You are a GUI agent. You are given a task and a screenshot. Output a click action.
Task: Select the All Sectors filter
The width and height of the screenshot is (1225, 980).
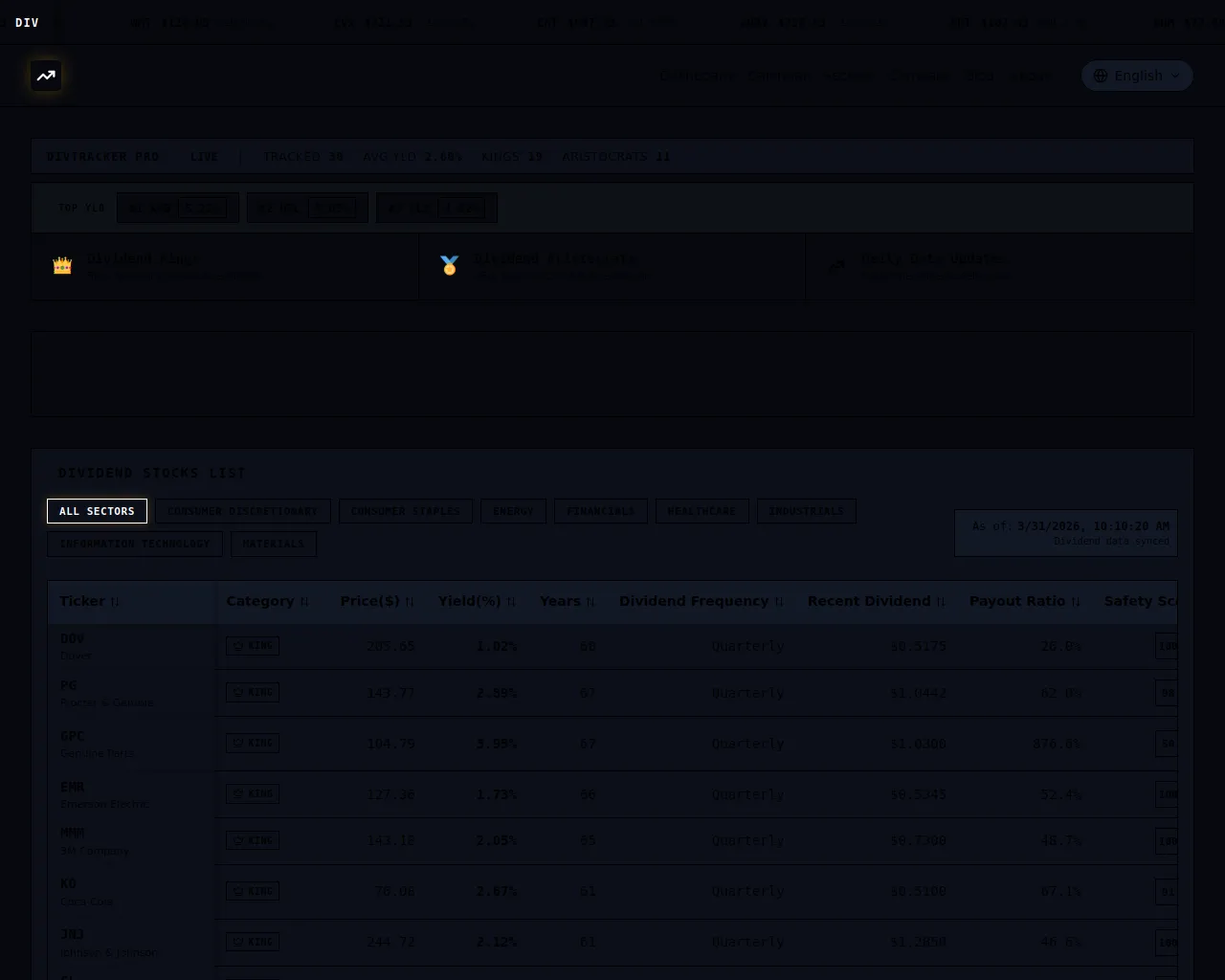[x=97, y=511]
